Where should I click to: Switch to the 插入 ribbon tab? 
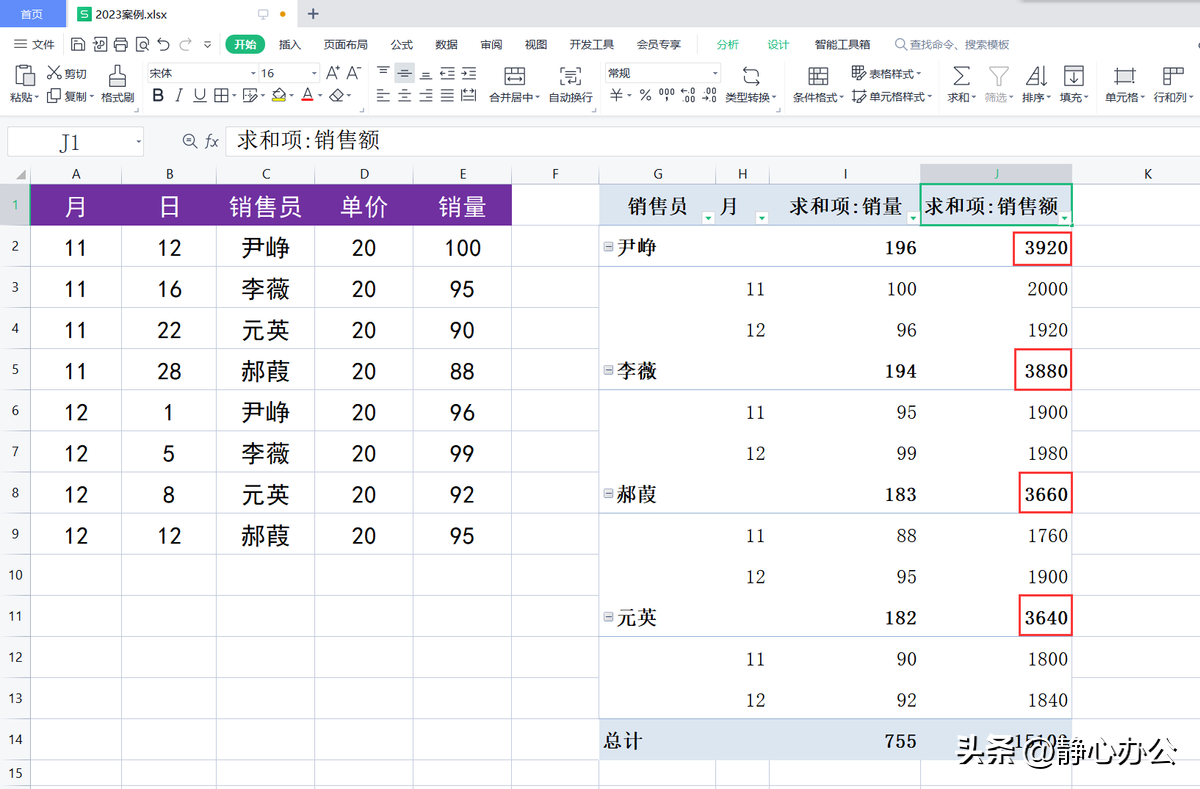click(x=290, y=44)
